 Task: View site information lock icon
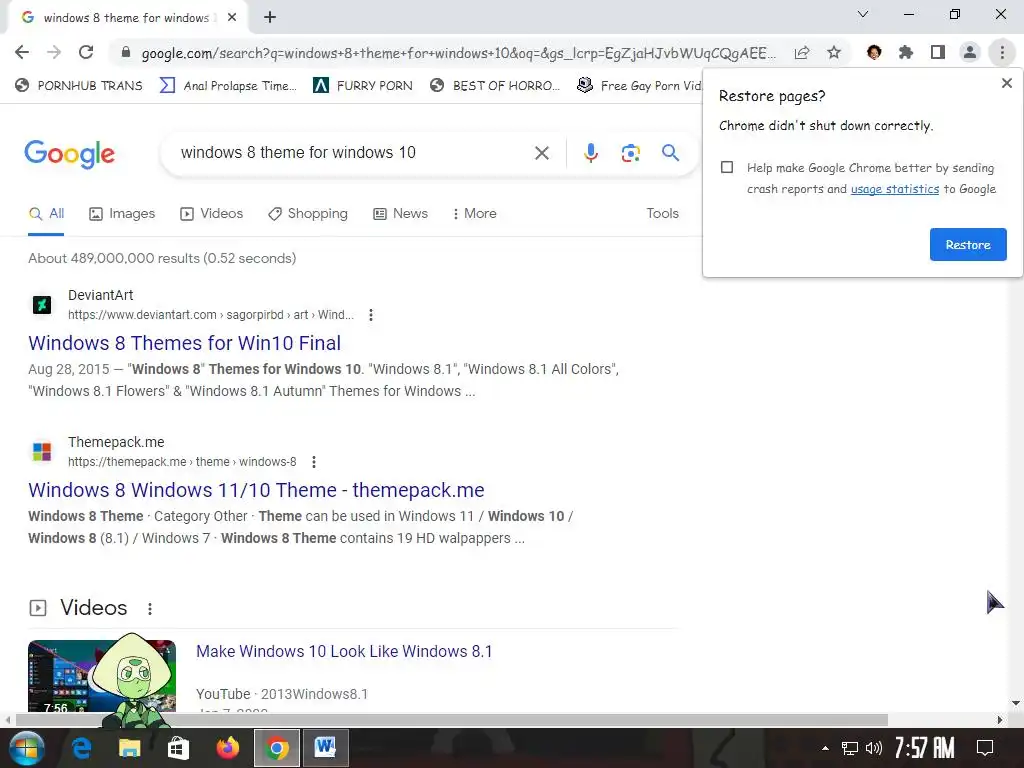tap(126, 52)
